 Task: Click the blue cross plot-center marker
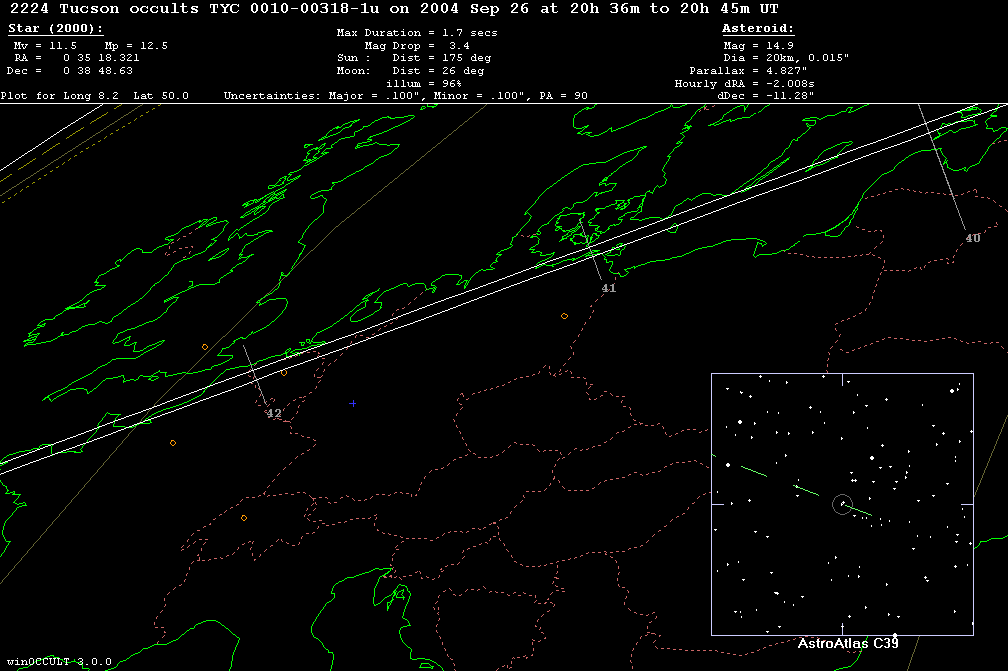353,404
